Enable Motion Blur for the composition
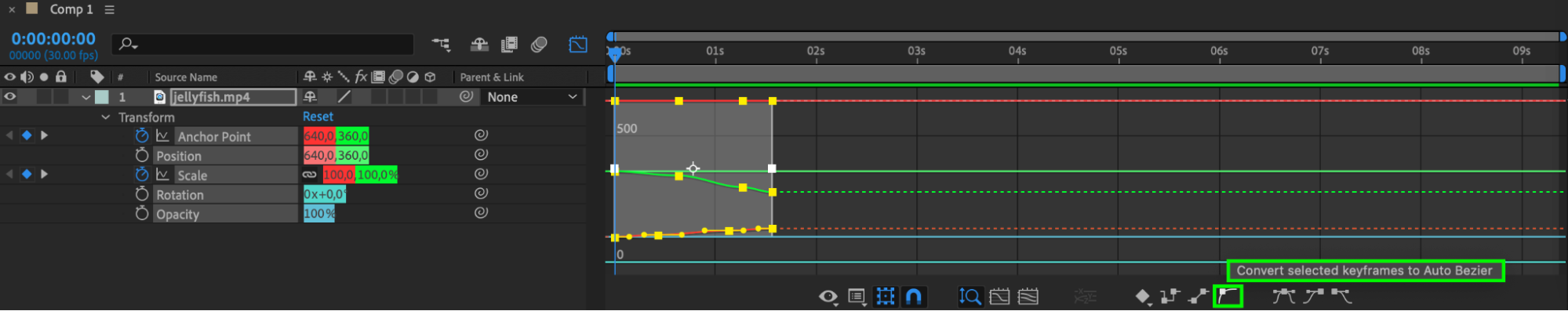Viewport: 1568px width, 311px height. click(538, 45)
